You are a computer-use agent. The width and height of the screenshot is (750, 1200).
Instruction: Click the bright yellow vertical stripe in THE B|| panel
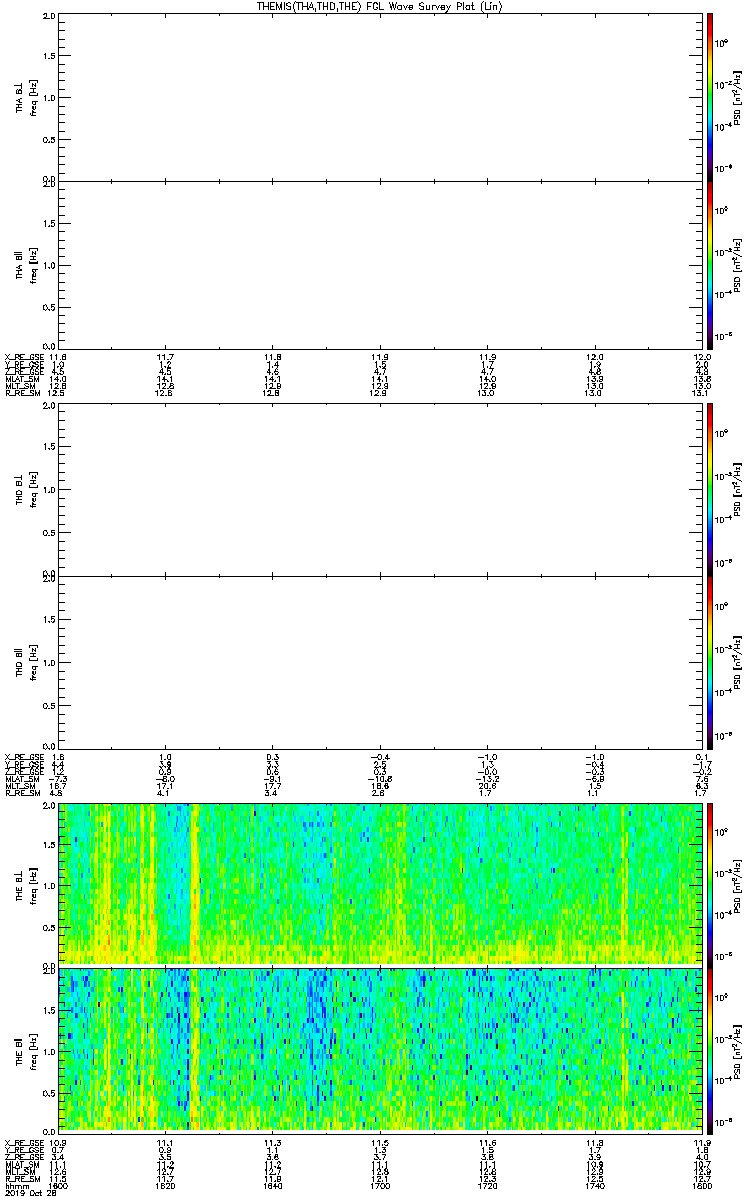[x=194, y=1050]
